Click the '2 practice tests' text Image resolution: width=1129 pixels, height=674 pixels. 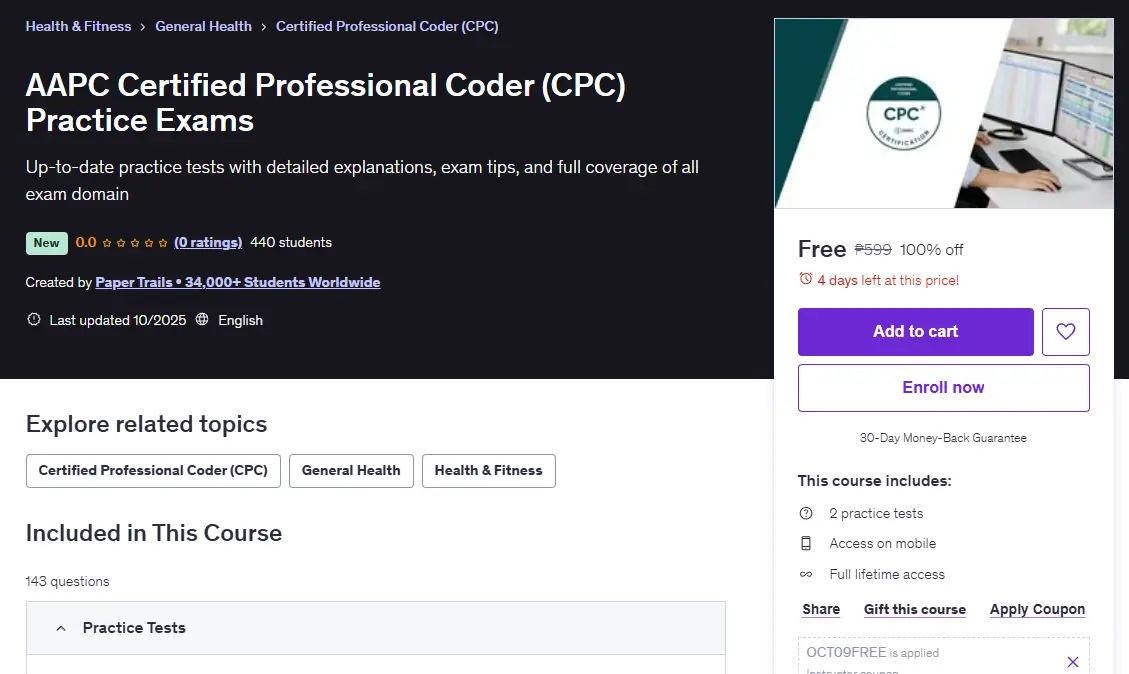click(x=876, y=513)
